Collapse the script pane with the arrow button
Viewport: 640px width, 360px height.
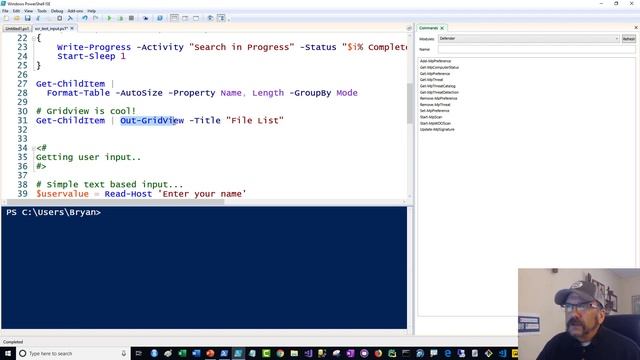click(x=409, y=28)
